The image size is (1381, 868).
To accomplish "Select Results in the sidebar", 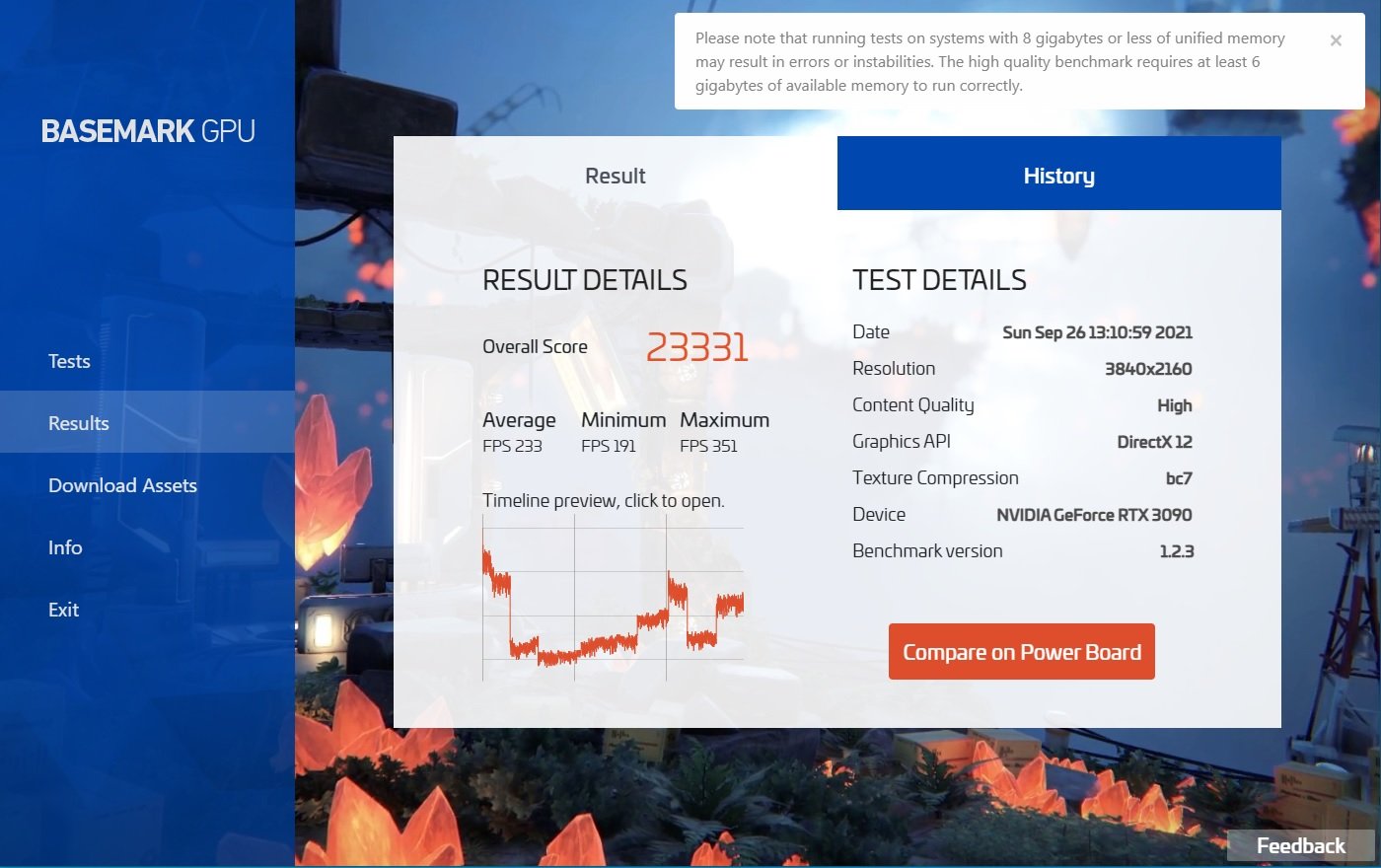I will click(x=147, y=422).
